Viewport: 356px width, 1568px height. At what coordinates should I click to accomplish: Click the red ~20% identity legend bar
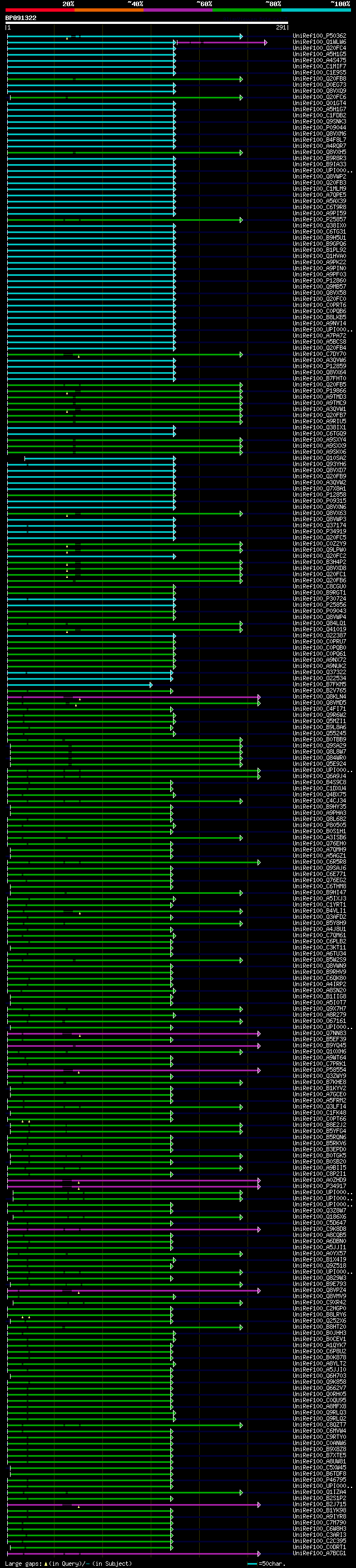click(x=40, y=10)
